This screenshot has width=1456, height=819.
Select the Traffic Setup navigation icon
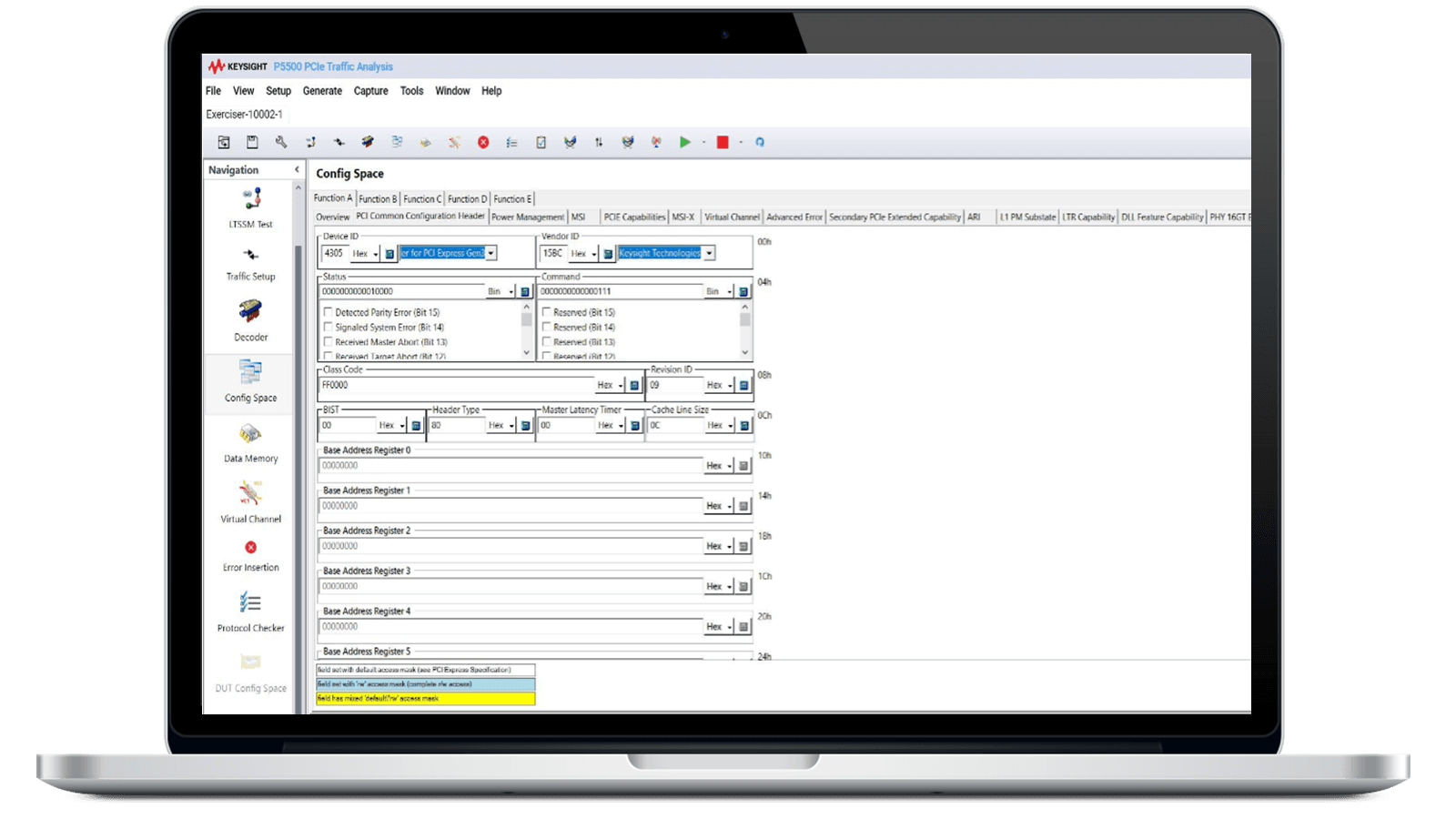[x=250, y=264]
